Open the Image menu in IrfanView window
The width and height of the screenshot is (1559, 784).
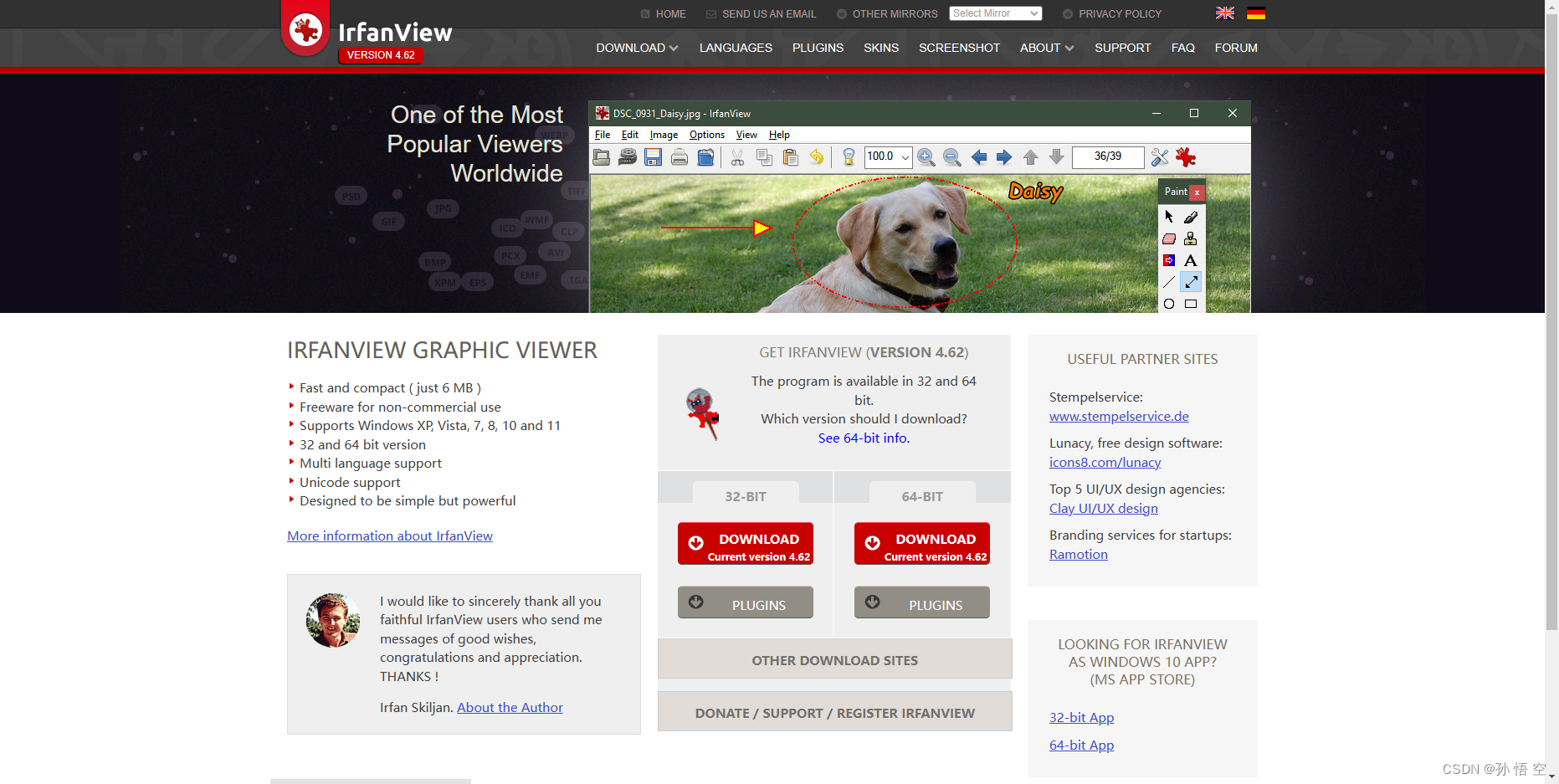tap(664, 135)
